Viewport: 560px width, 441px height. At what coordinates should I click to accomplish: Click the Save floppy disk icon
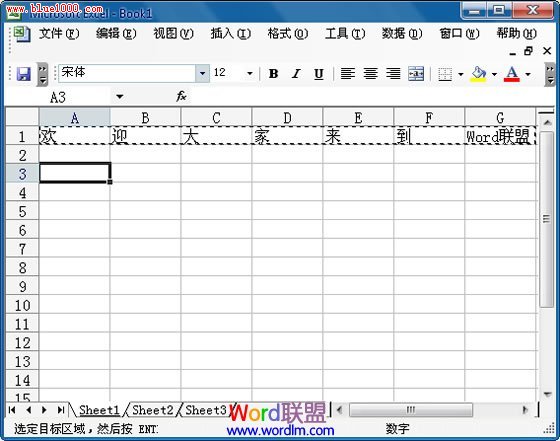pos(24,74)
